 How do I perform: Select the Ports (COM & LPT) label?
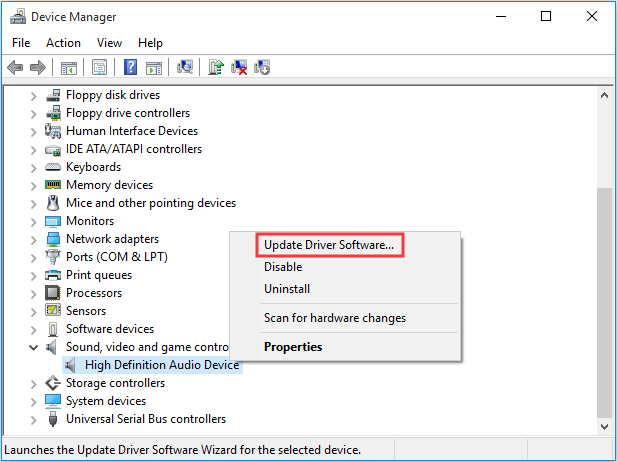117,257
